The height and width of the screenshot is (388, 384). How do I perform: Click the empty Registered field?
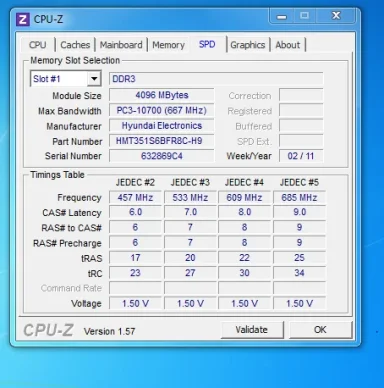pos(301,110)
